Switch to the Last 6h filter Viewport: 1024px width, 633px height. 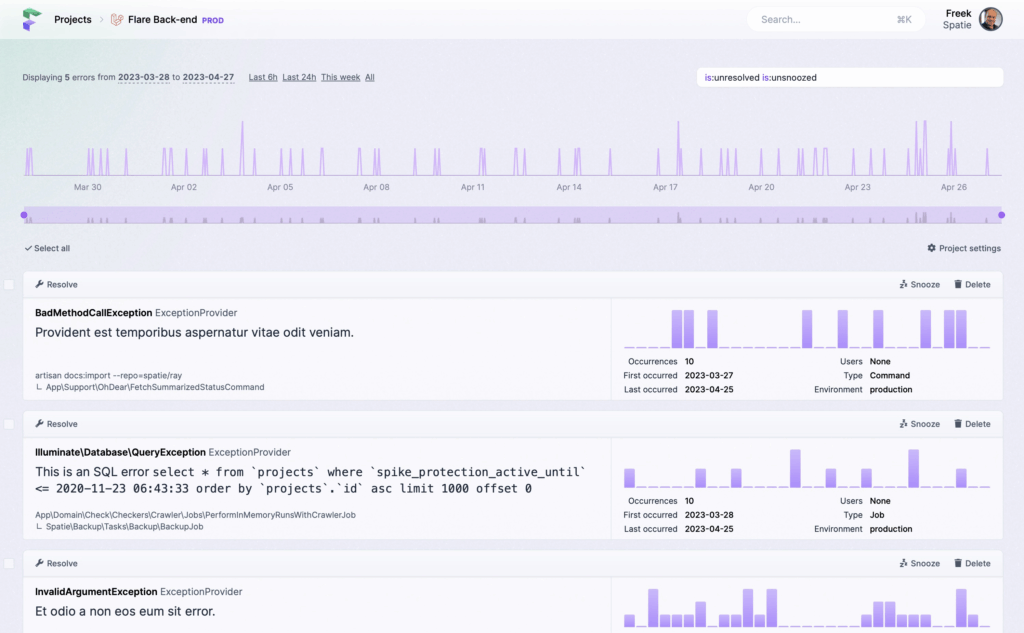(262, 77)
